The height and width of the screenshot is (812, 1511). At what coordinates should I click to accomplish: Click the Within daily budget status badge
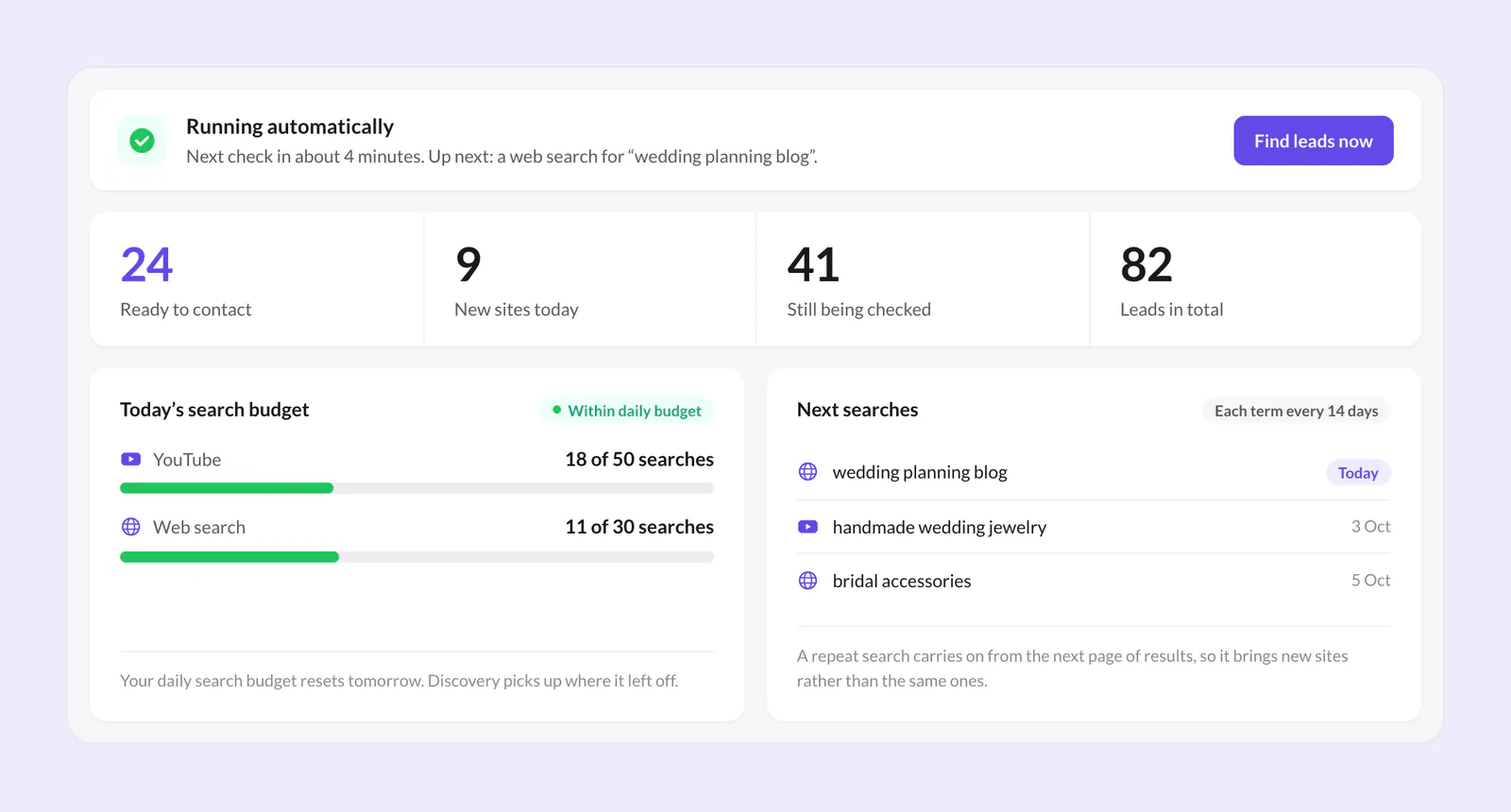(x=627, y=411)
